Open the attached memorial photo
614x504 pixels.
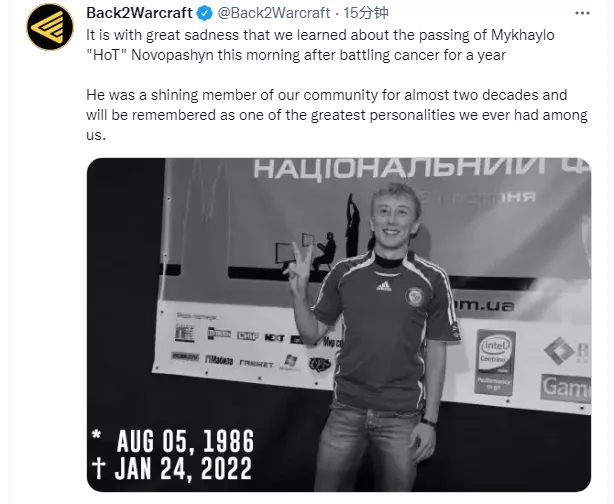click(339, 325)
